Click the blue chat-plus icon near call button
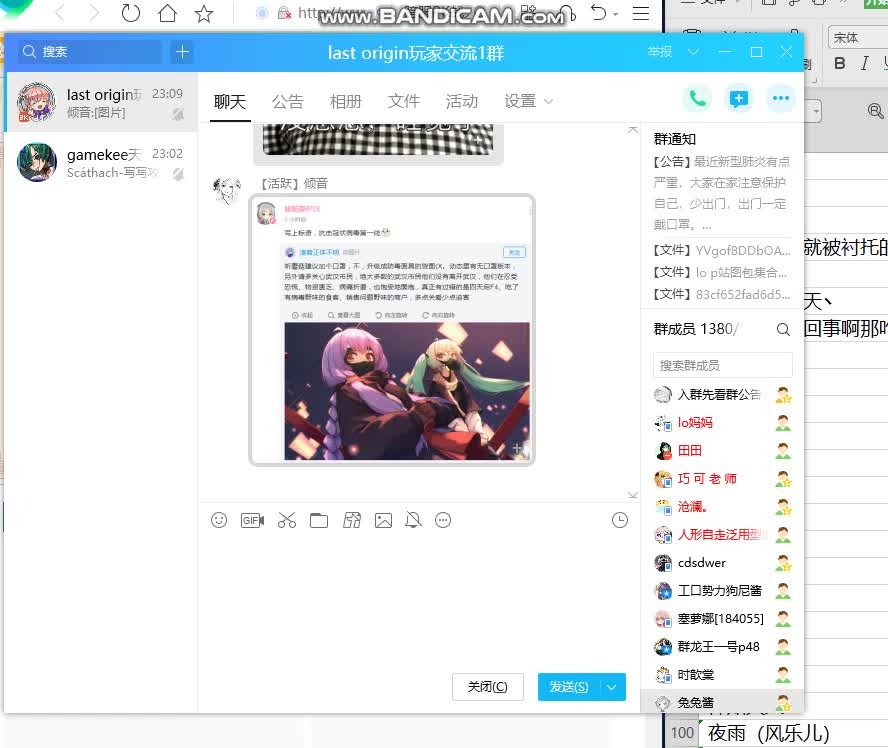888x748 pixels. pos(738,99)
